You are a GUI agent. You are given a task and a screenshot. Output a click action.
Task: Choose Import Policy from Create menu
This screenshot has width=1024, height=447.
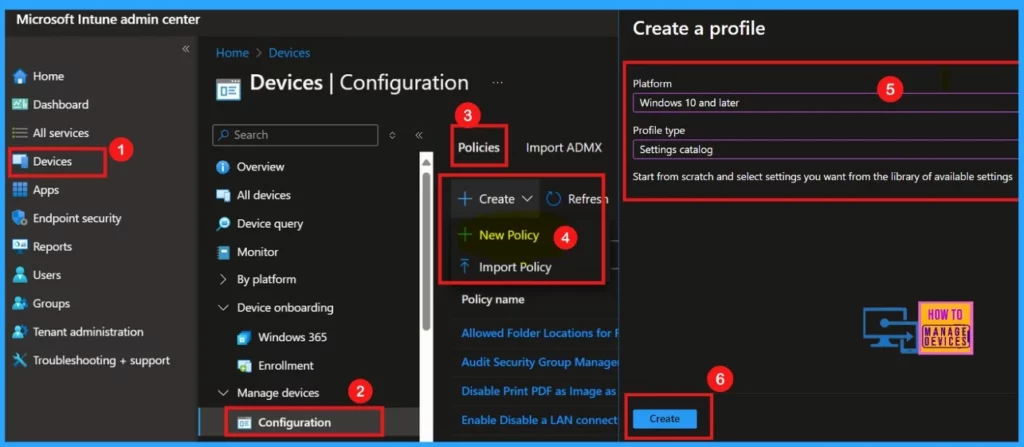[x=515, y=267]
